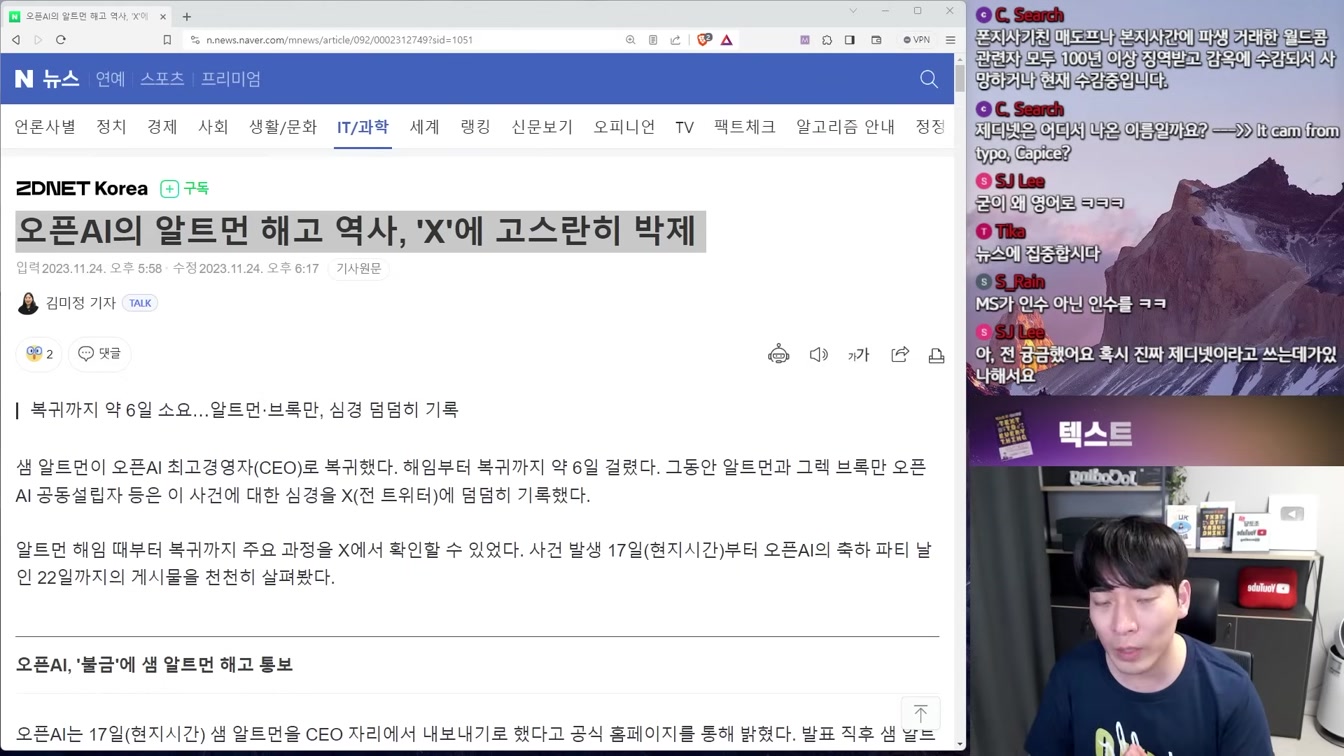Play article audio with speaker icon
This screenshot has width=1344, height=756.
tap(819, 355)
